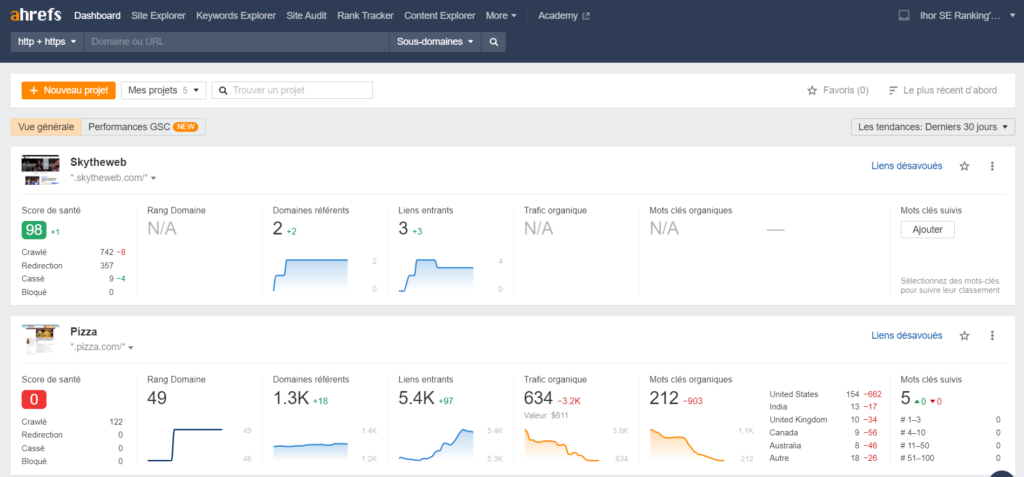Click the Pizza Trafic organique trend chart
1024x477 pixels.
click(x=562, y=446)
